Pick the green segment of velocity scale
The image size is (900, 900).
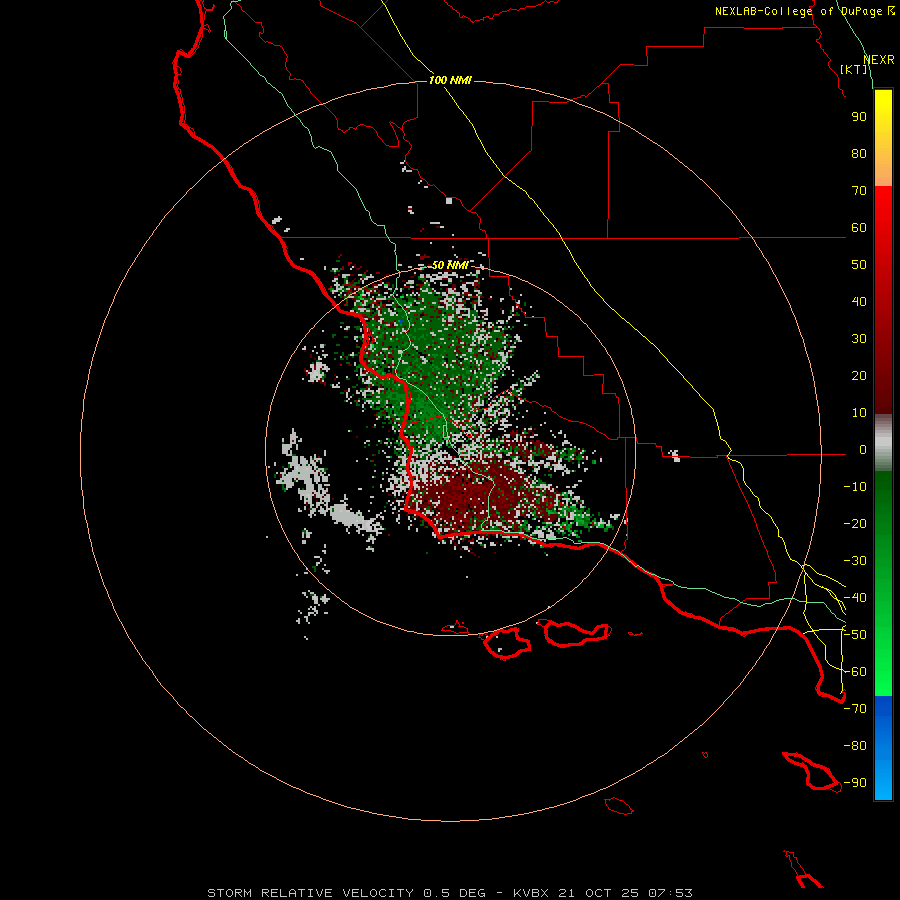(x=883, y=584)
